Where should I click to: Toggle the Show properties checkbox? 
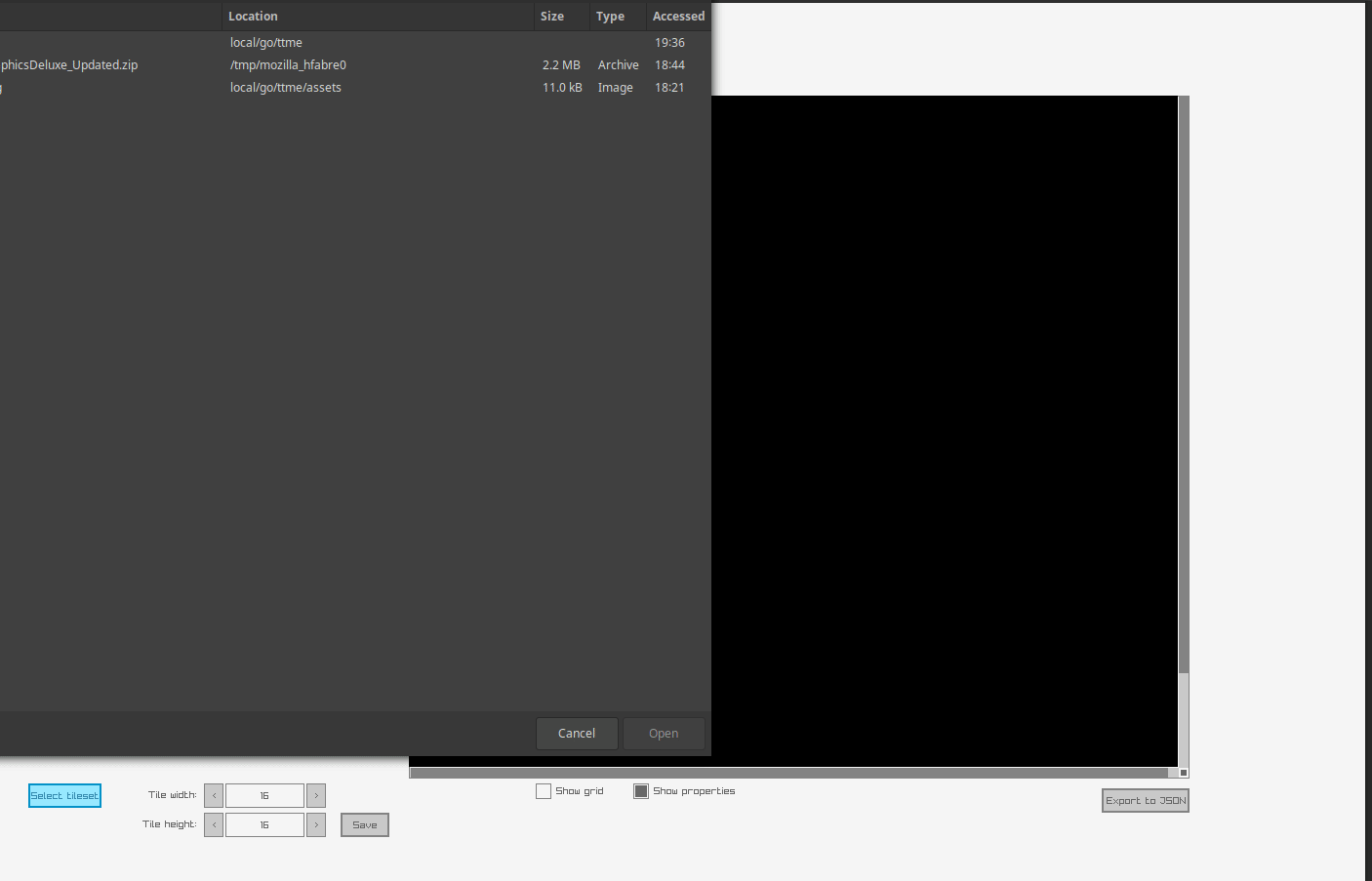pyautogui.click(x=641, y=791)
